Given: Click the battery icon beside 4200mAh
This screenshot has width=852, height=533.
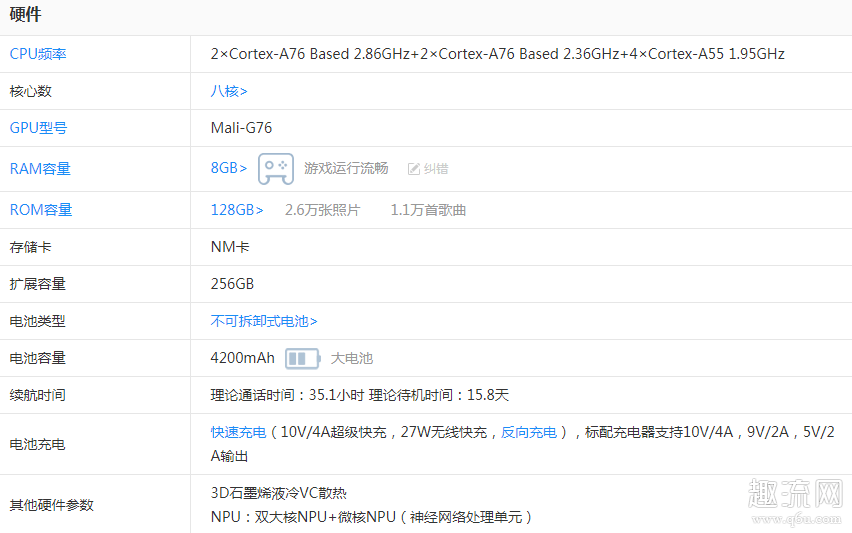Looking at the screenshot, I should [x=303, y=359].
